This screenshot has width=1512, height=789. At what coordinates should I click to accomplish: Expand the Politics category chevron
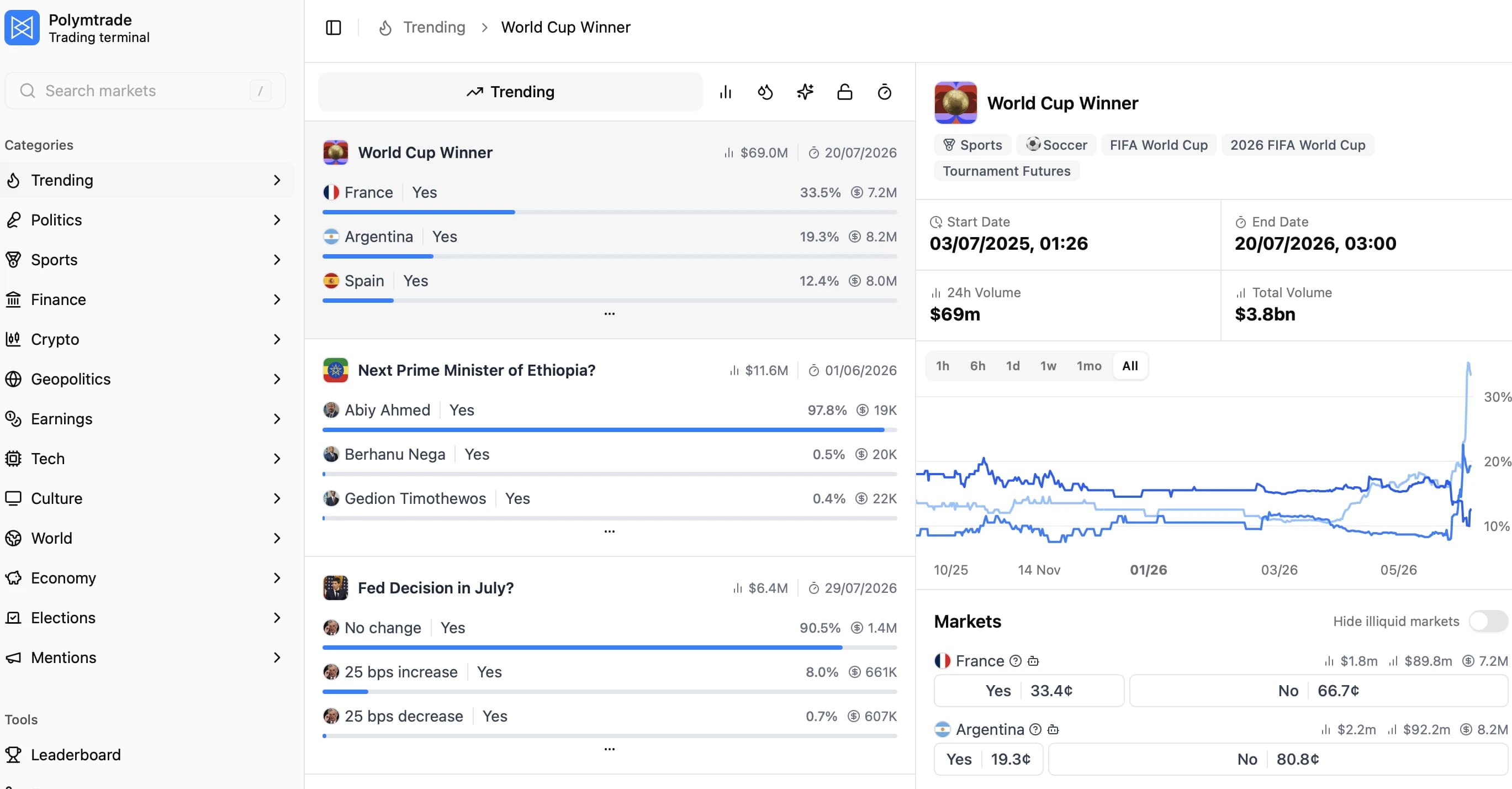[x=277, y=220]
